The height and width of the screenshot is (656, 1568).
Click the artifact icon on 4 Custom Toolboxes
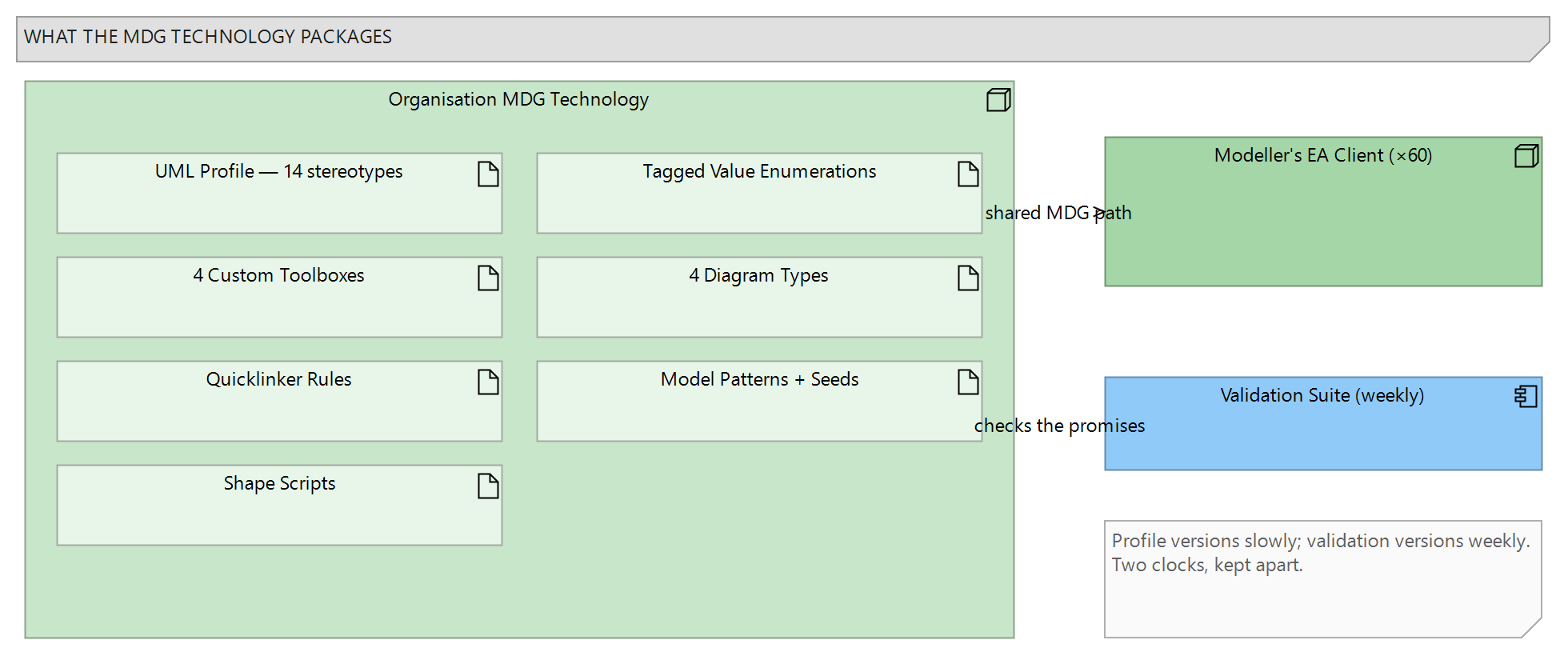(x=488, y=278)
